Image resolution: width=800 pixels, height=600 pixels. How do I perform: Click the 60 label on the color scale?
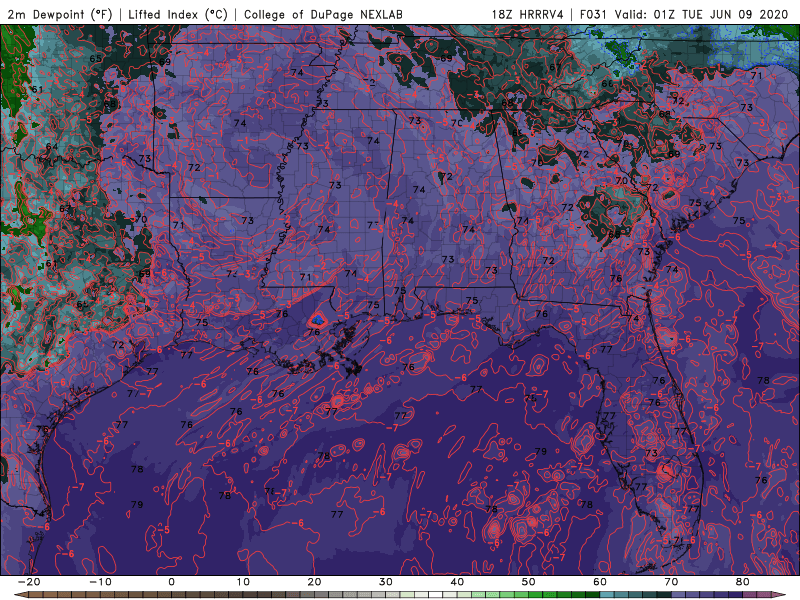coord(600,582)
